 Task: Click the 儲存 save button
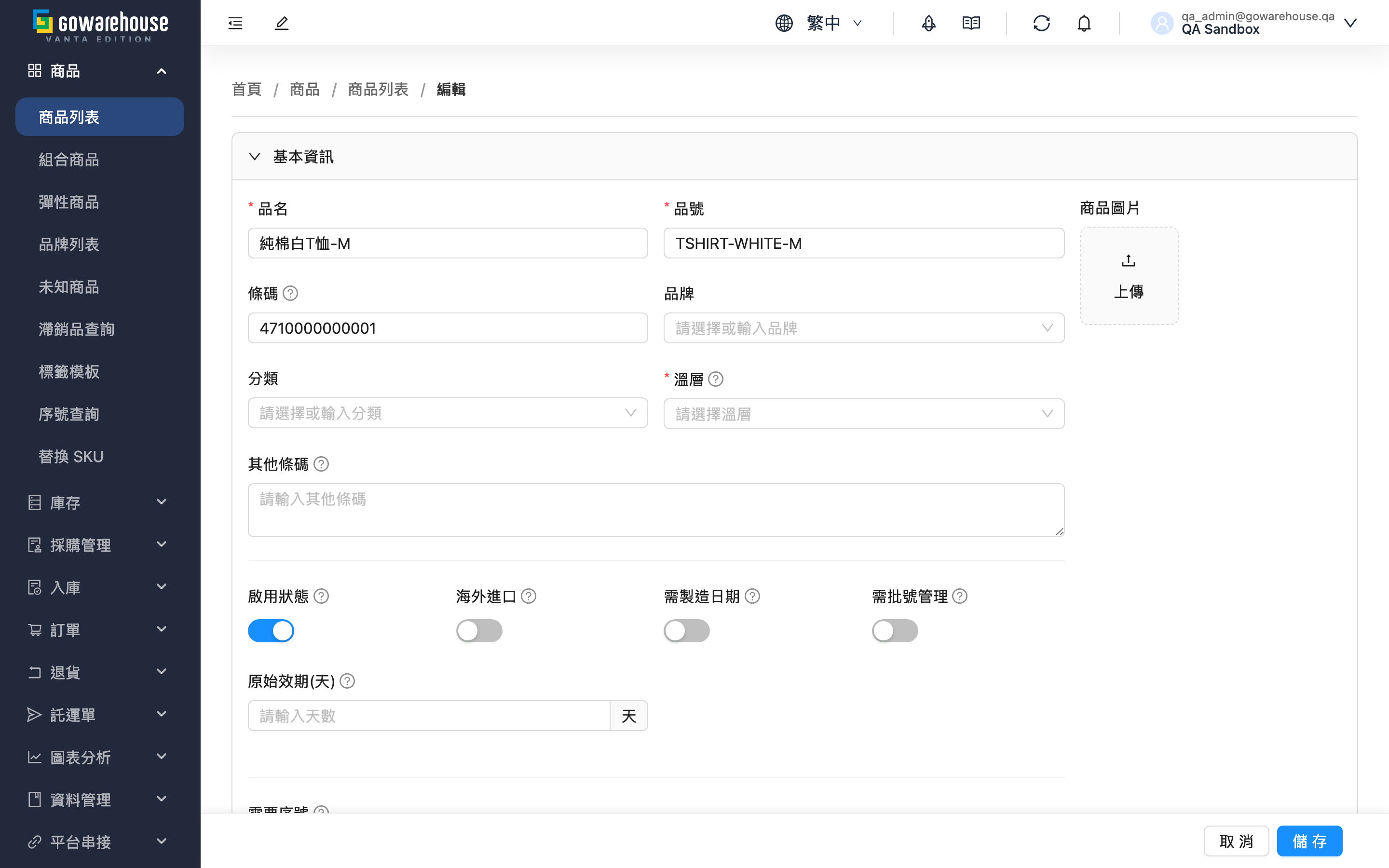(1309, 841)
